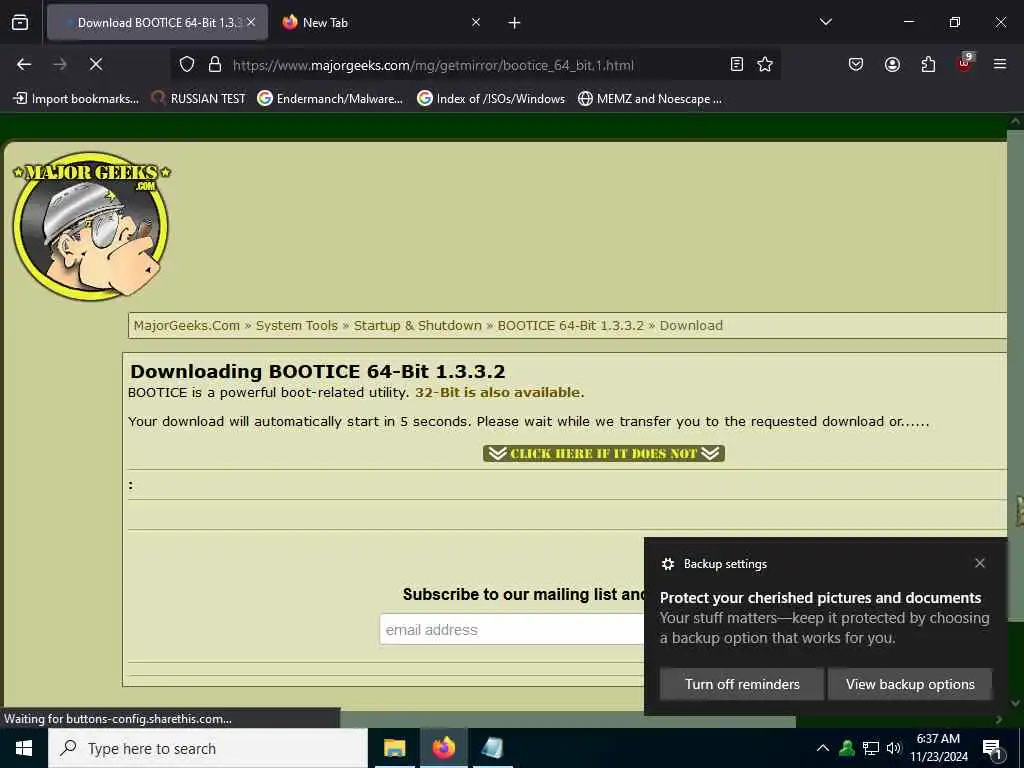The height and width of the screenshot is (768, 1024).
Task: Click the Click Here If It Does Not button
Action: click(603, 453)
